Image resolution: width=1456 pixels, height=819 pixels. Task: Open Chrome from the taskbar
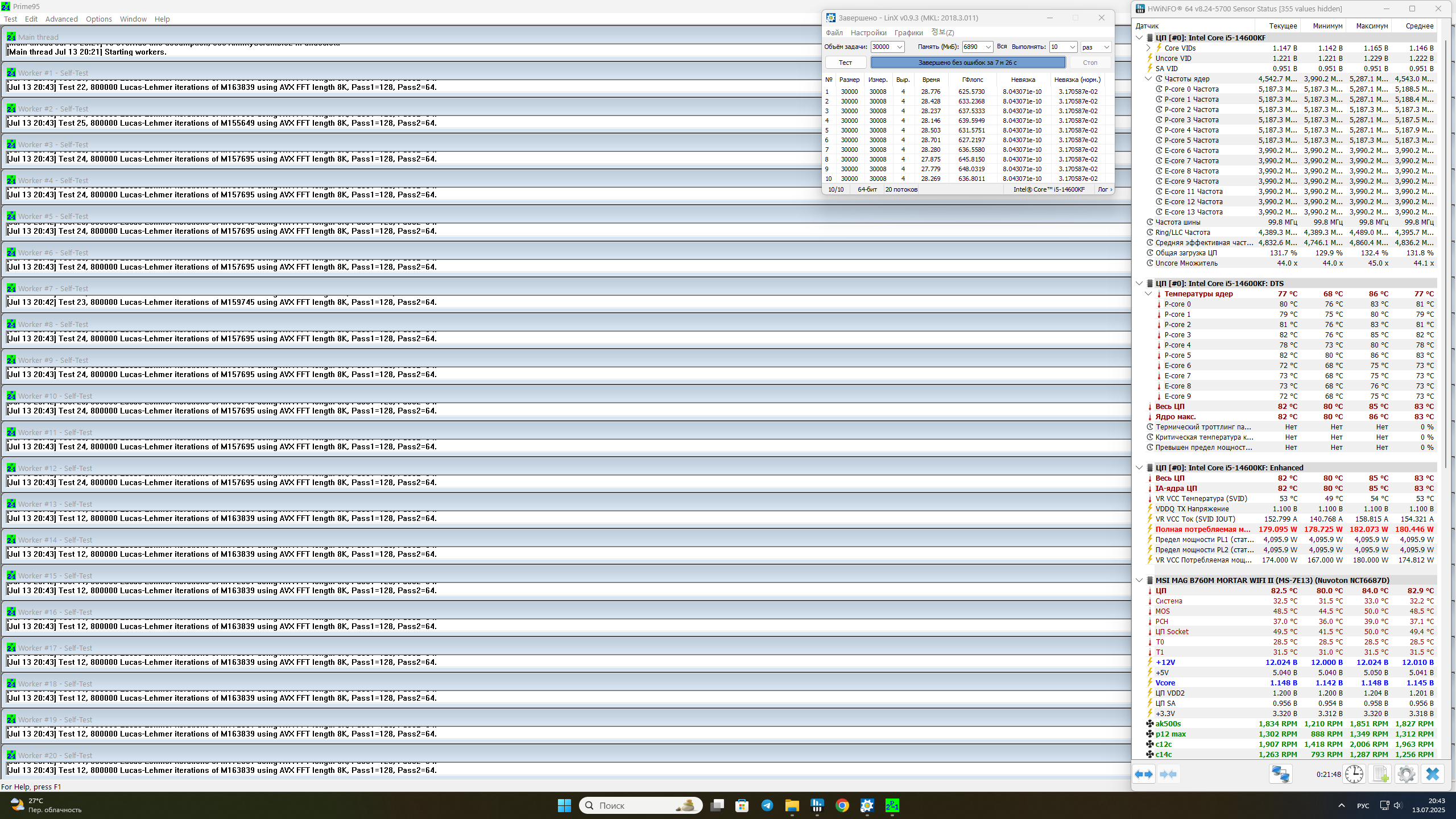[x=842, y=805]
